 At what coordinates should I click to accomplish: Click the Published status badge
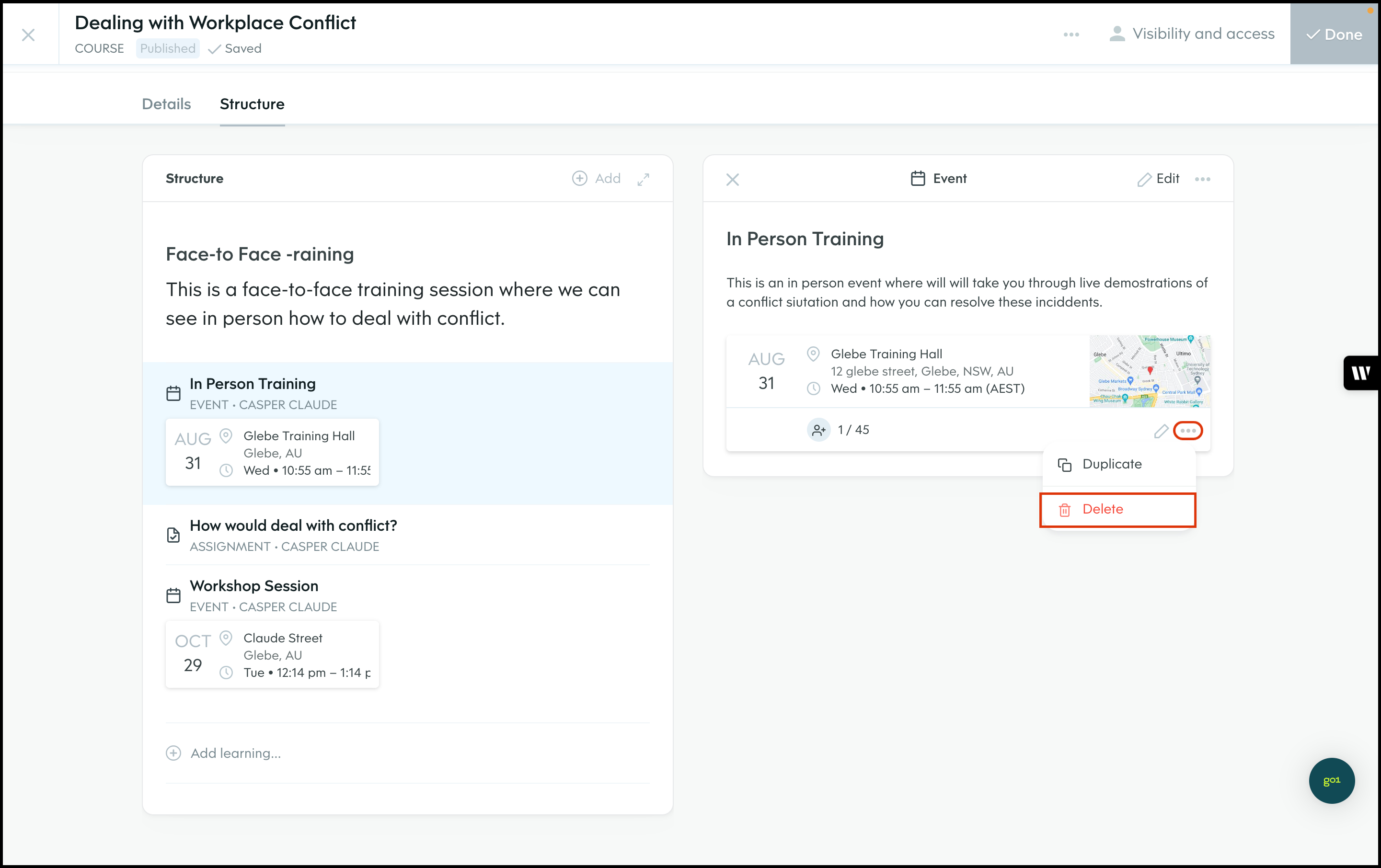click(167, 48)
